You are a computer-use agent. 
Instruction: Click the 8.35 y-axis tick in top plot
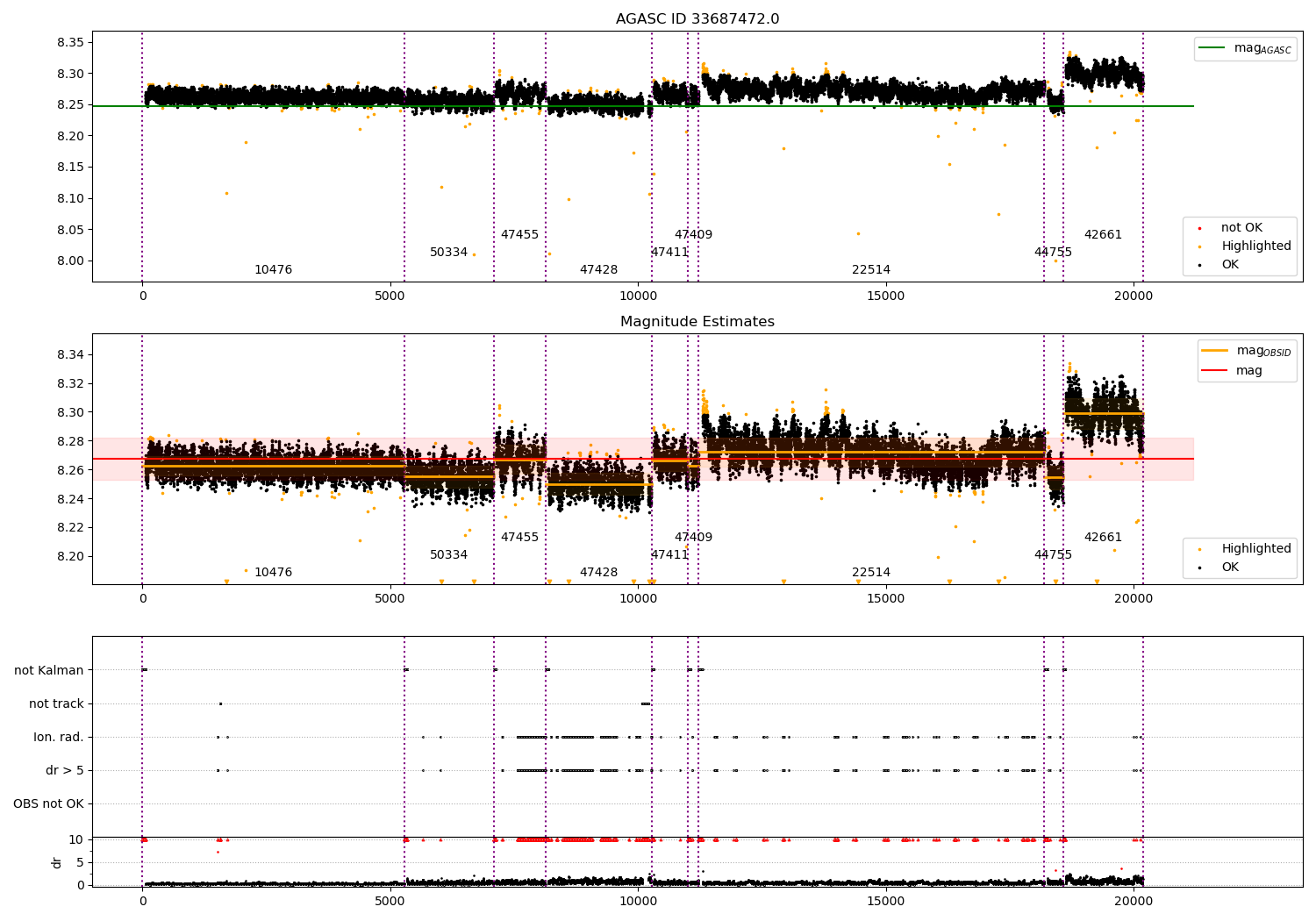69,42
